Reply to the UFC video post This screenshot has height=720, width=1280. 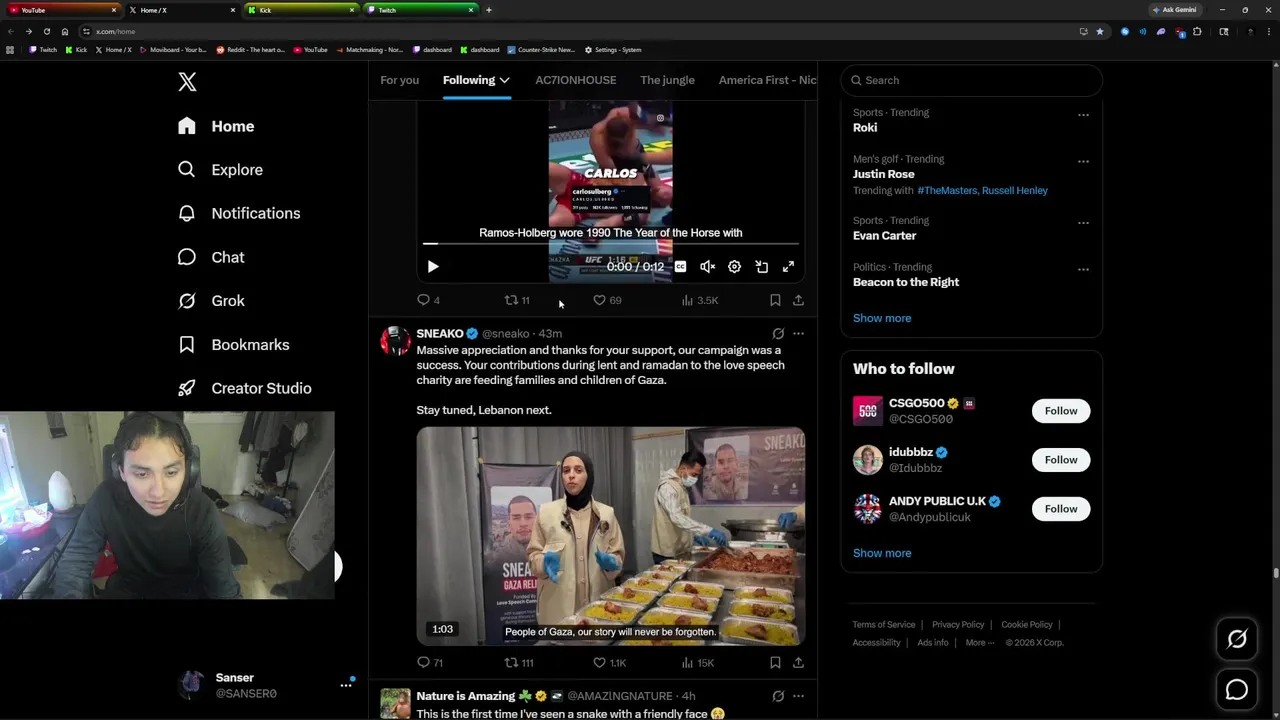(428, 300)
